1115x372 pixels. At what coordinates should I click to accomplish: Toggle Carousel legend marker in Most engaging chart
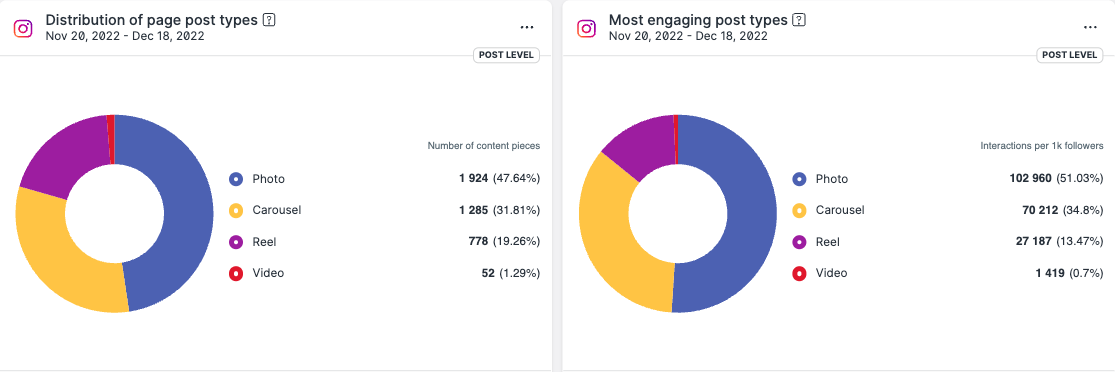pyautogui.click(x=799, y=210)
